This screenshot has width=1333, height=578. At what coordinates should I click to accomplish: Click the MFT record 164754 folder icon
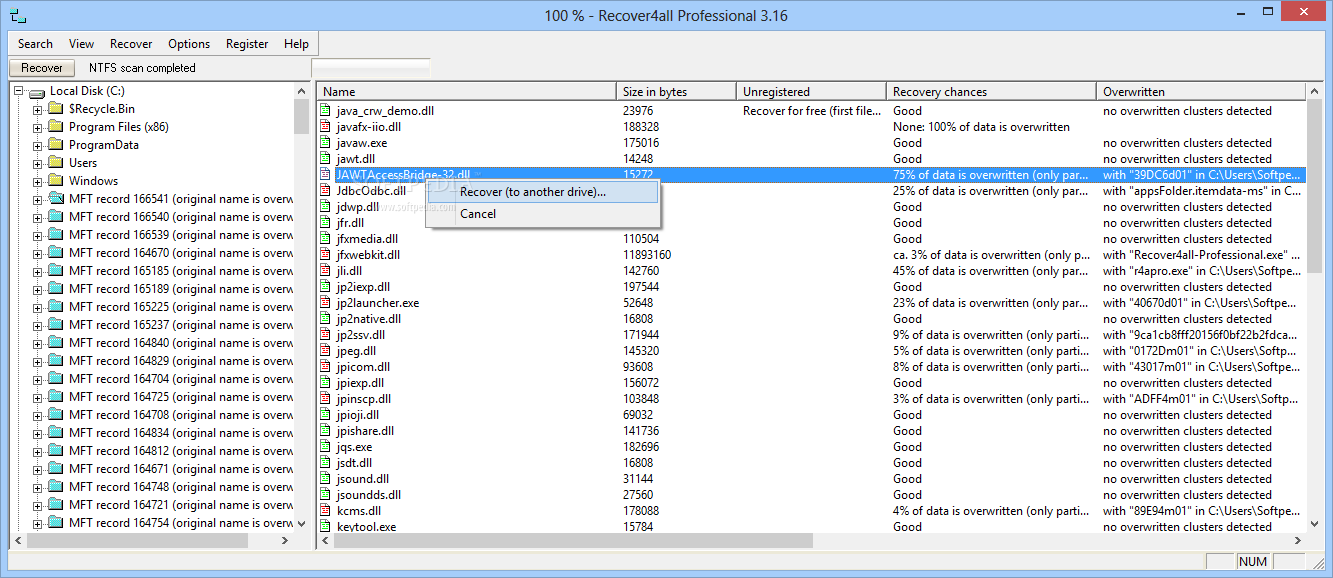tap(55, 523)
